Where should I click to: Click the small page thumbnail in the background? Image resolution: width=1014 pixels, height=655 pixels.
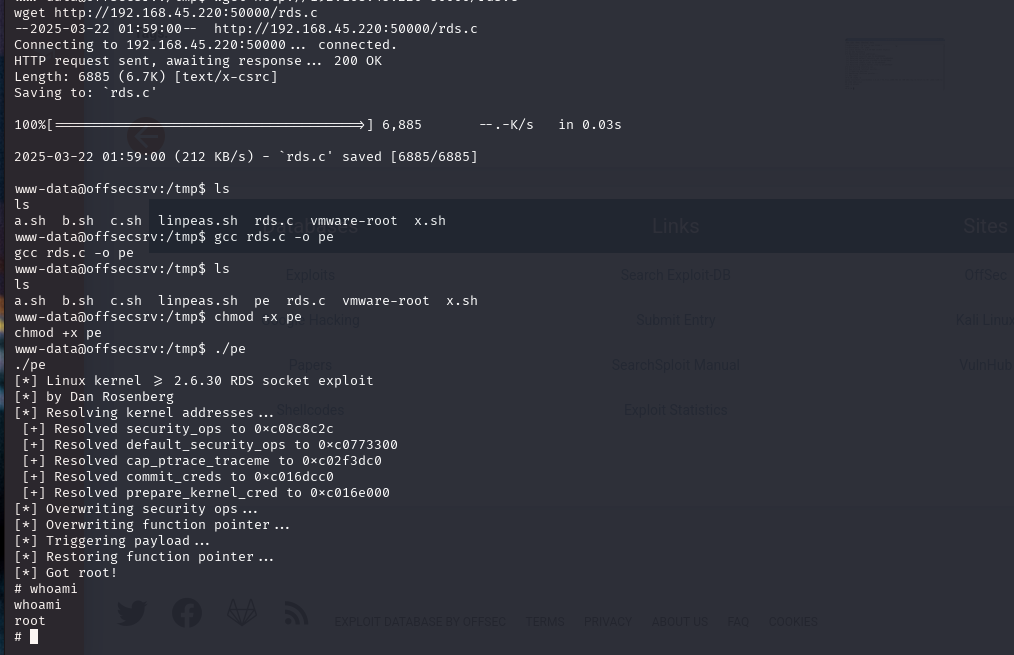894,64
